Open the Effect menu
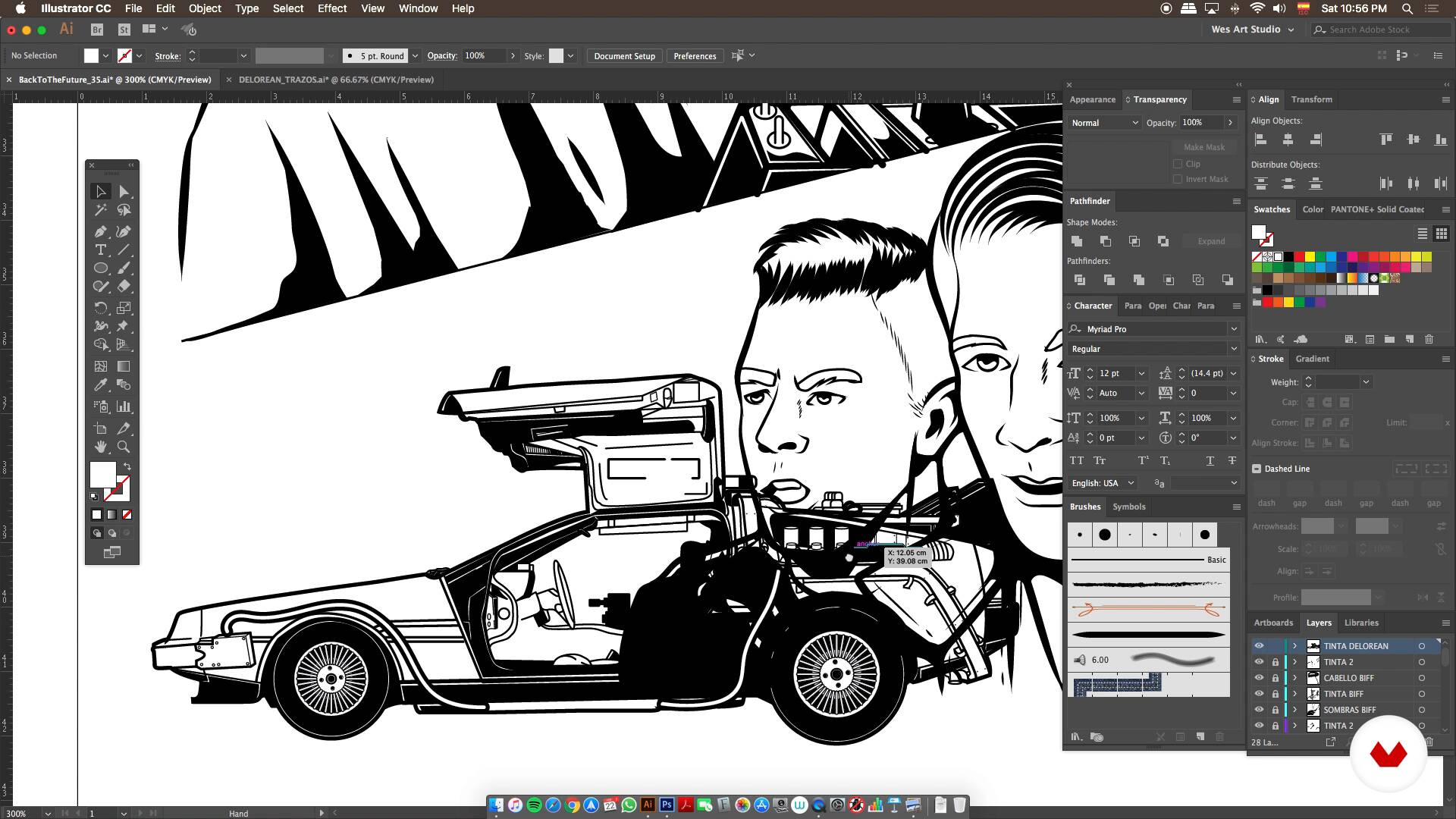This screenshot has width=1456, height=819. (x=331, y=8)
